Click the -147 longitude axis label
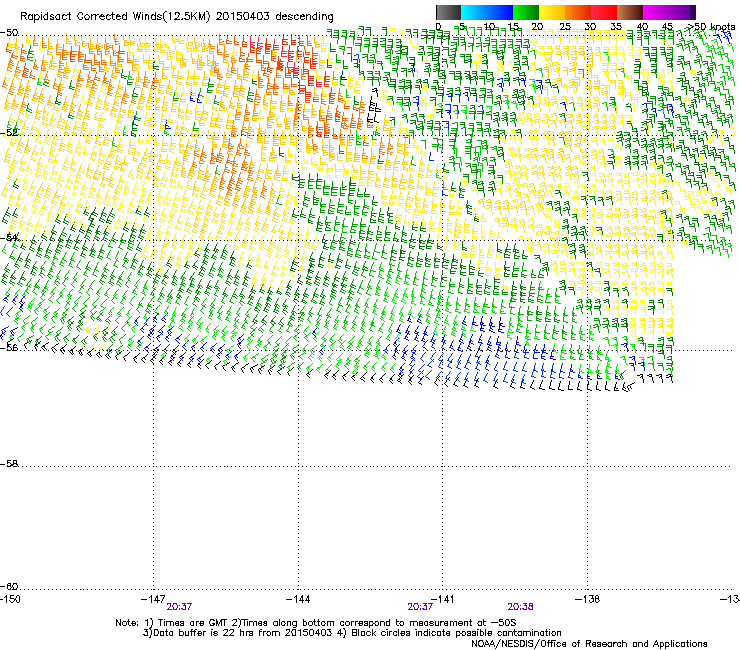 [153, 599]
